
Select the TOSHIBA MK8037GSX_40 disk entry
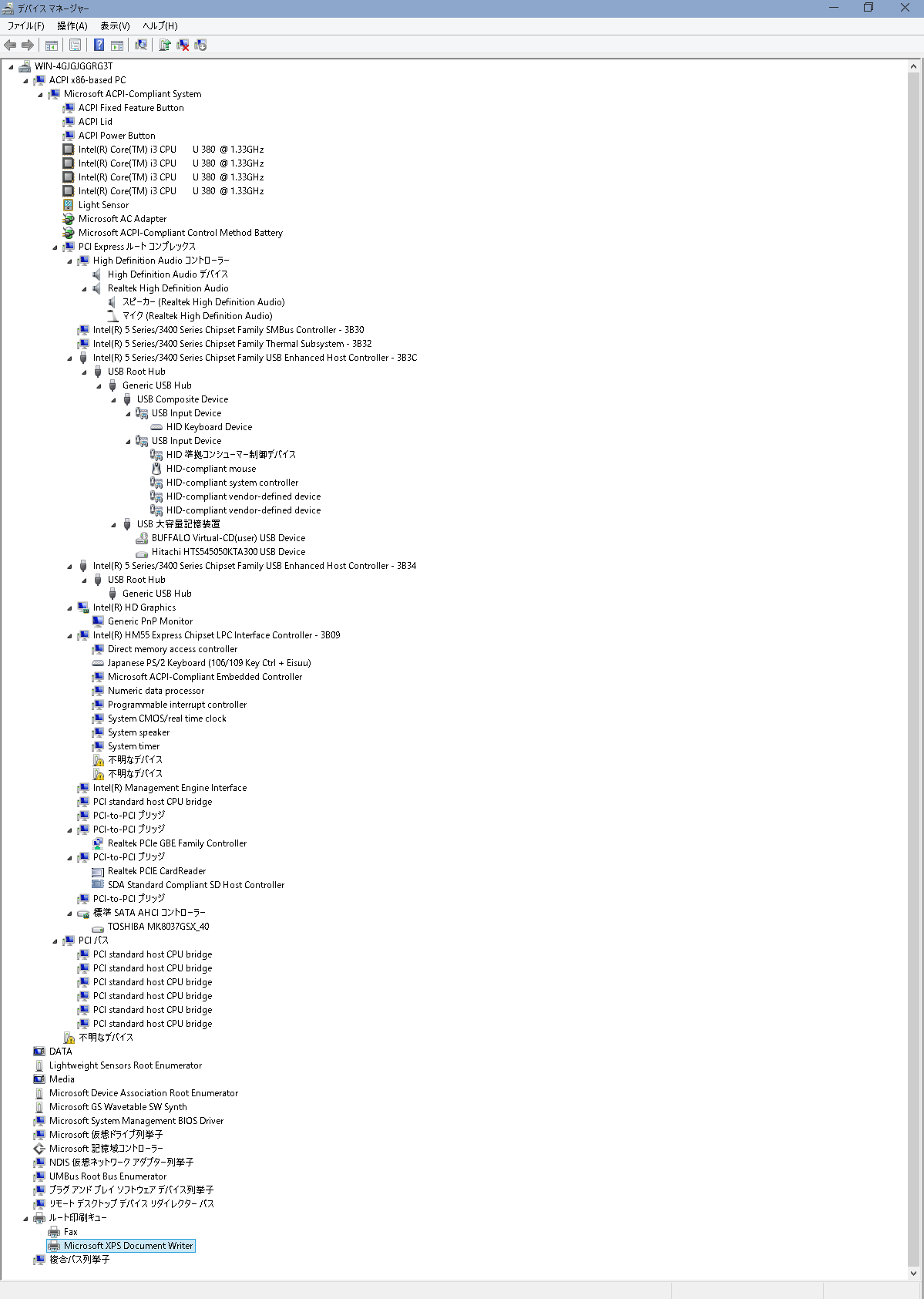point(158,927)
